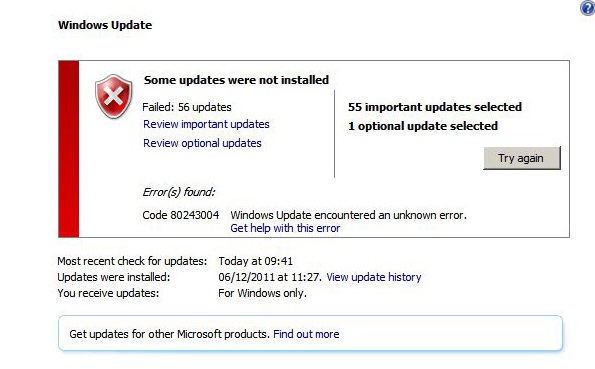Follow the Find out more link
The height and width of the screenshot is (369, 595).
(306, 334)
